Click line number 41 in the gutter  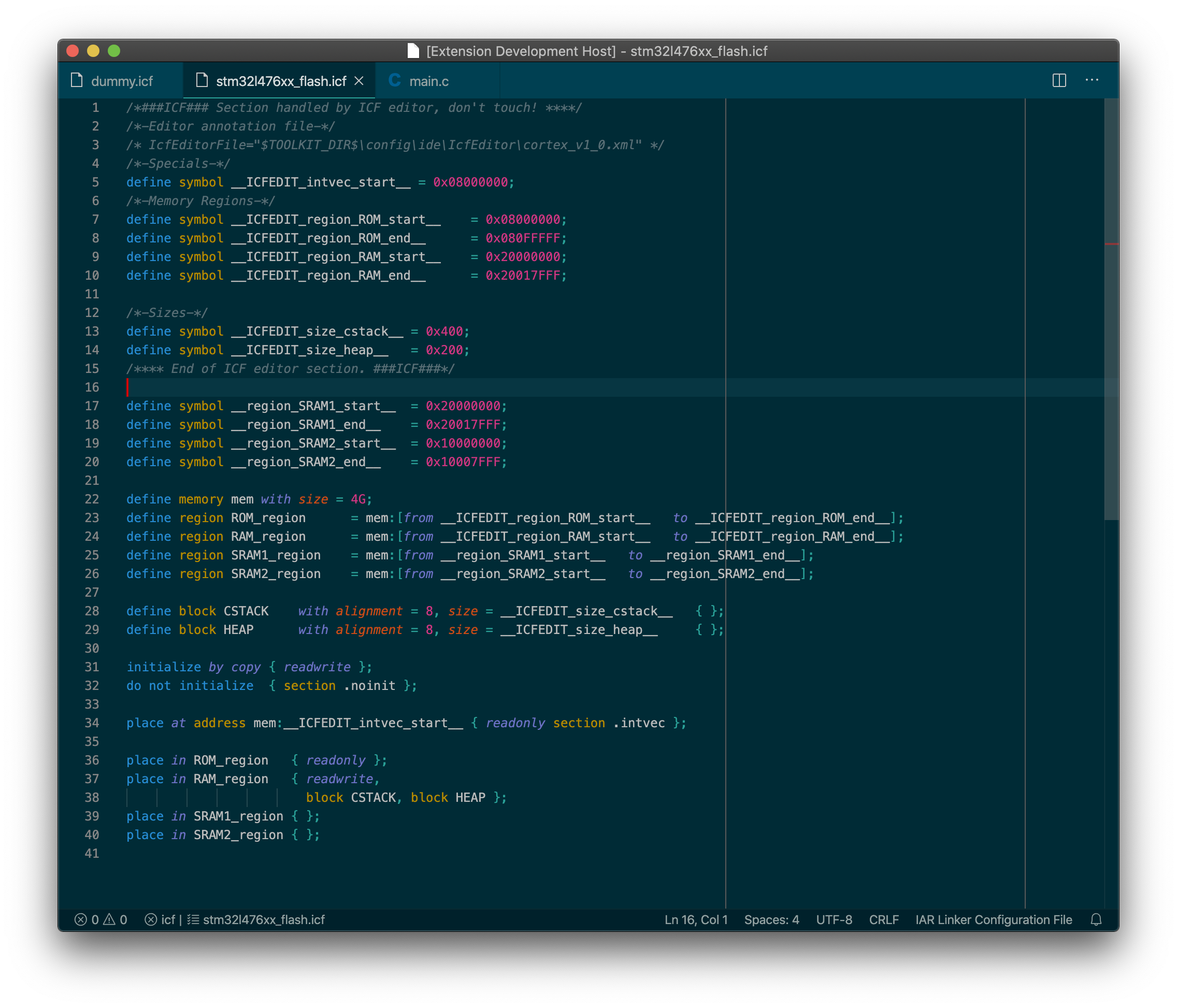coord(92,854)
